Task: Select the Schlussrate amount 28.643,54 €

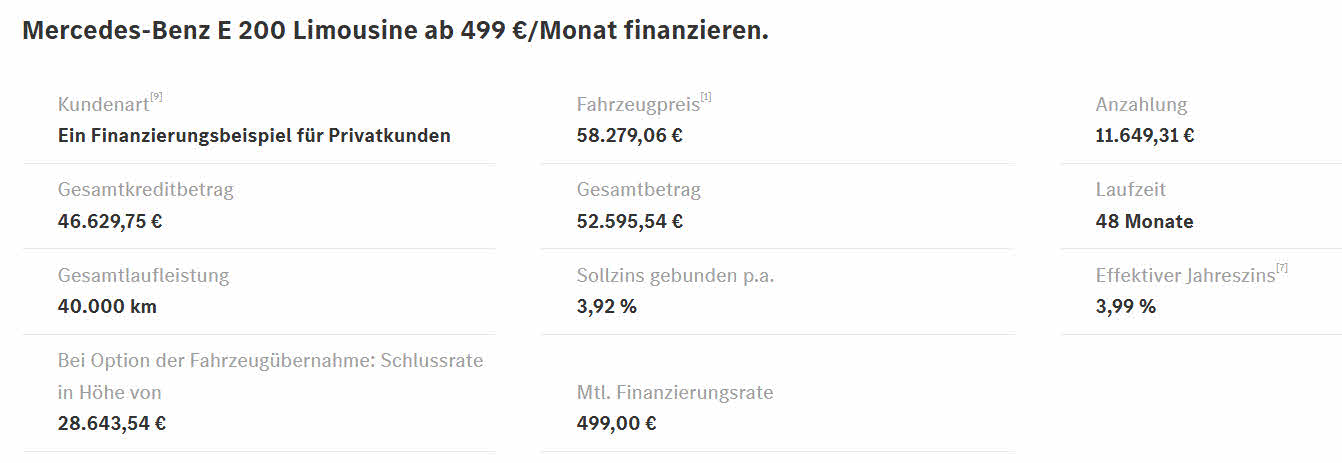Action: click(x=112, y=423)
